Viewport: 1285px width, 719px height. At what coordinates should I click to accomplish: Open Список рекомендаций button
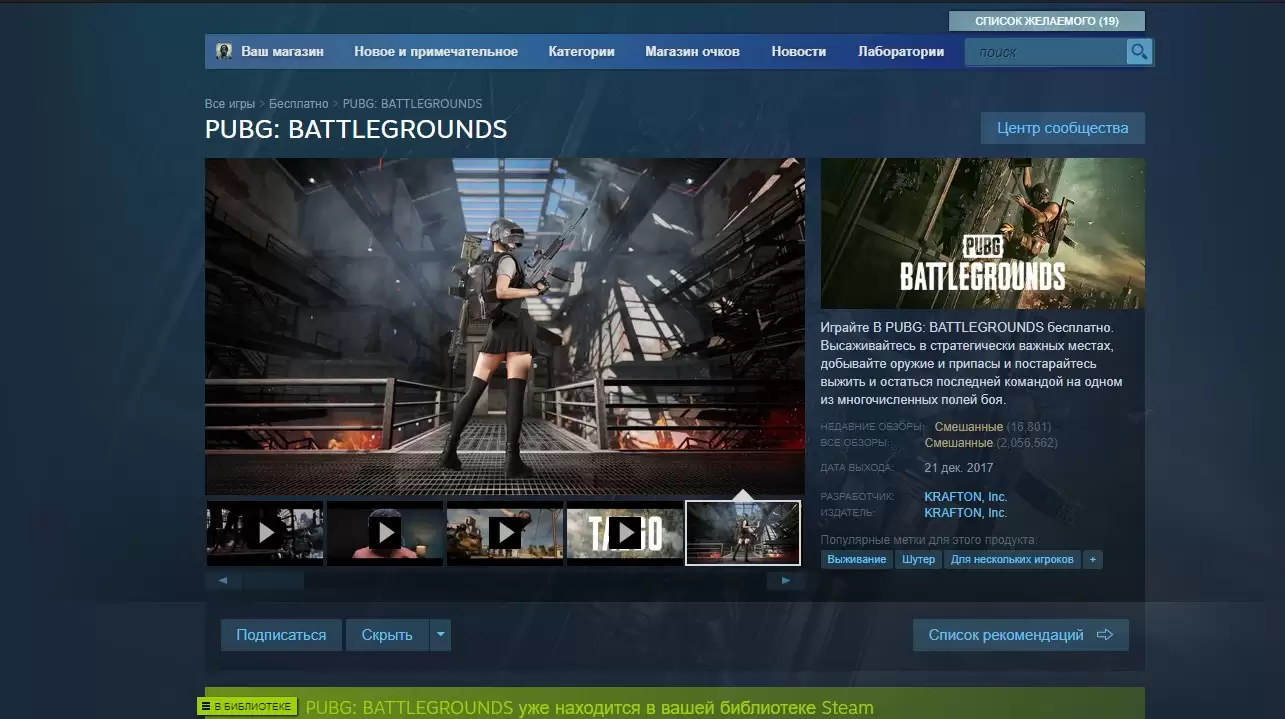coord(1021,635)
